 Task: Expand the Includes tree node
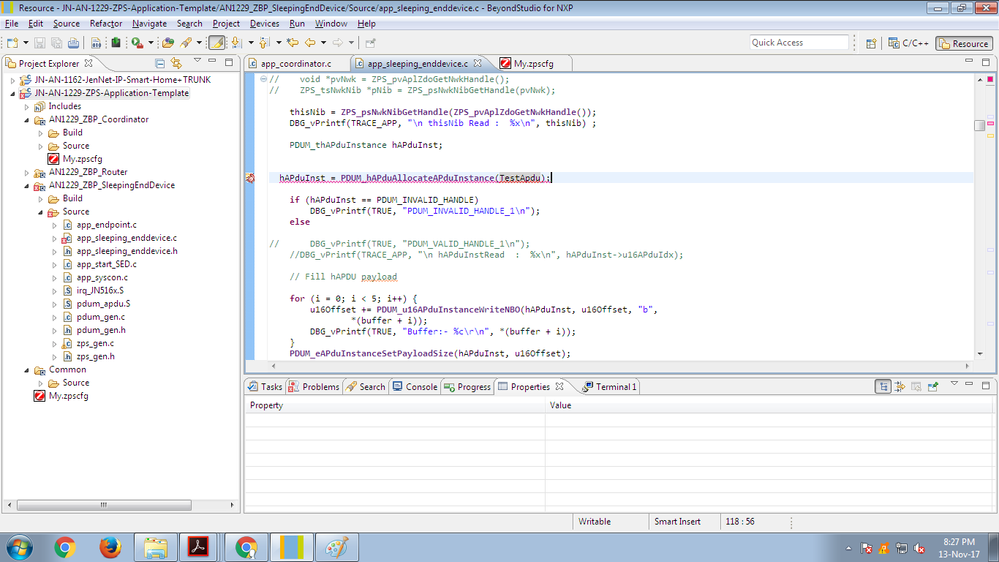27,107
